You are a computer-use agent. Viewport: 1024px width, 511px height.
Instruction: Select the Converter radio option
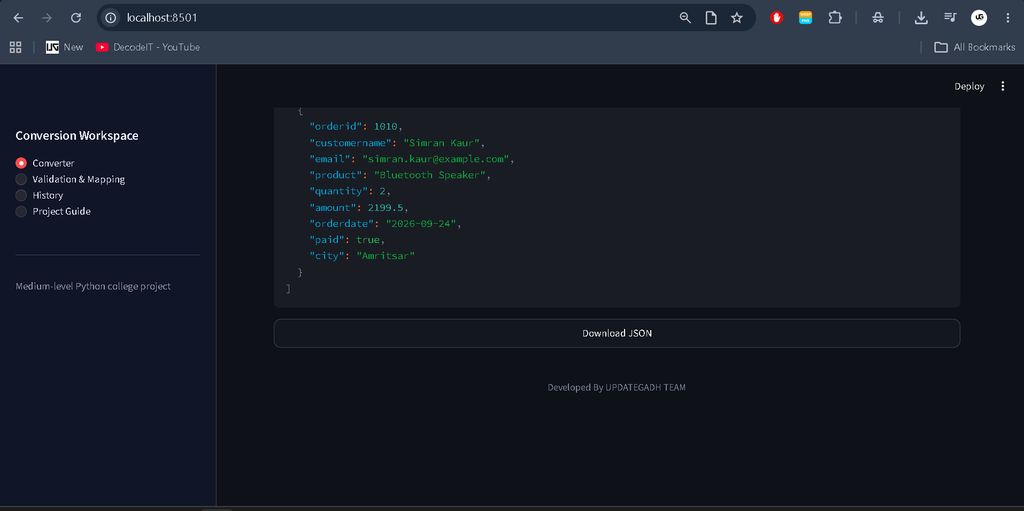click(45, 163)
